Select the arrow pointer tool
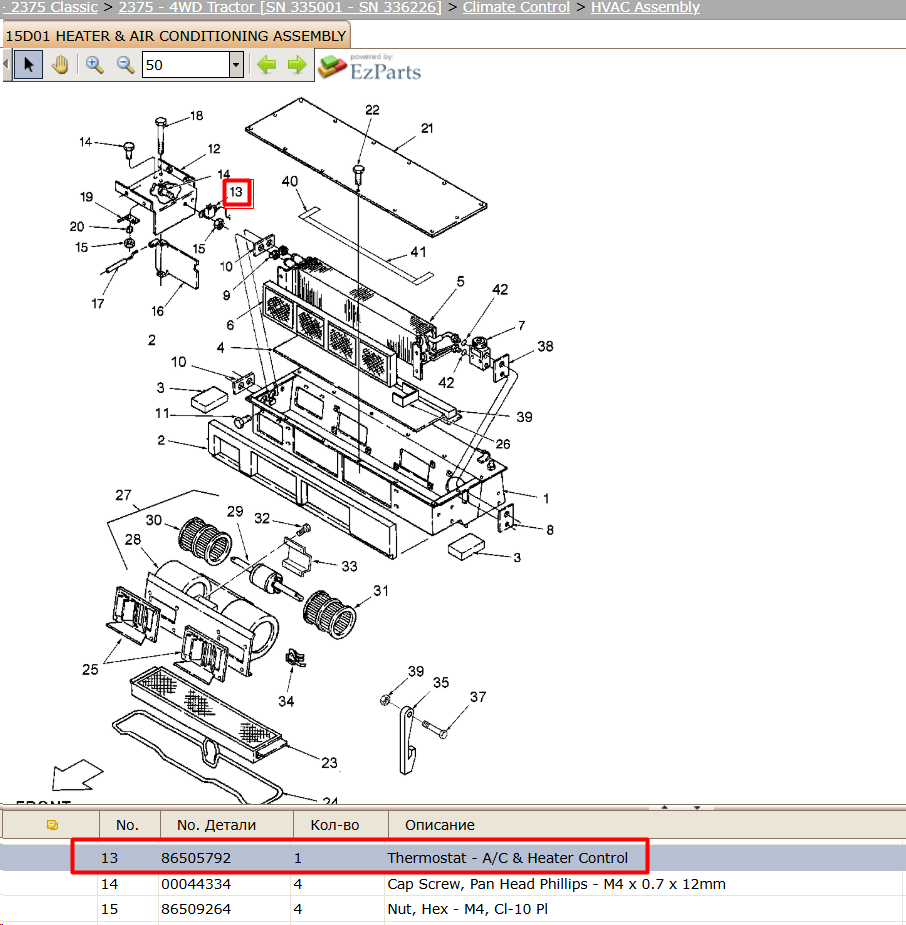The width and height of the screenshot is (906, 925). coord(28,64)
